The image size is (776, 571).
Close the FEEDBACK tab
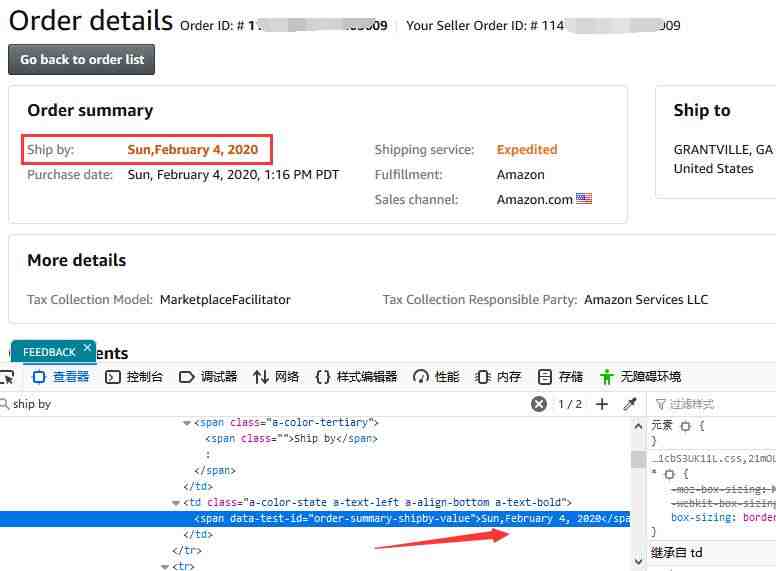[x=87, y=347]
